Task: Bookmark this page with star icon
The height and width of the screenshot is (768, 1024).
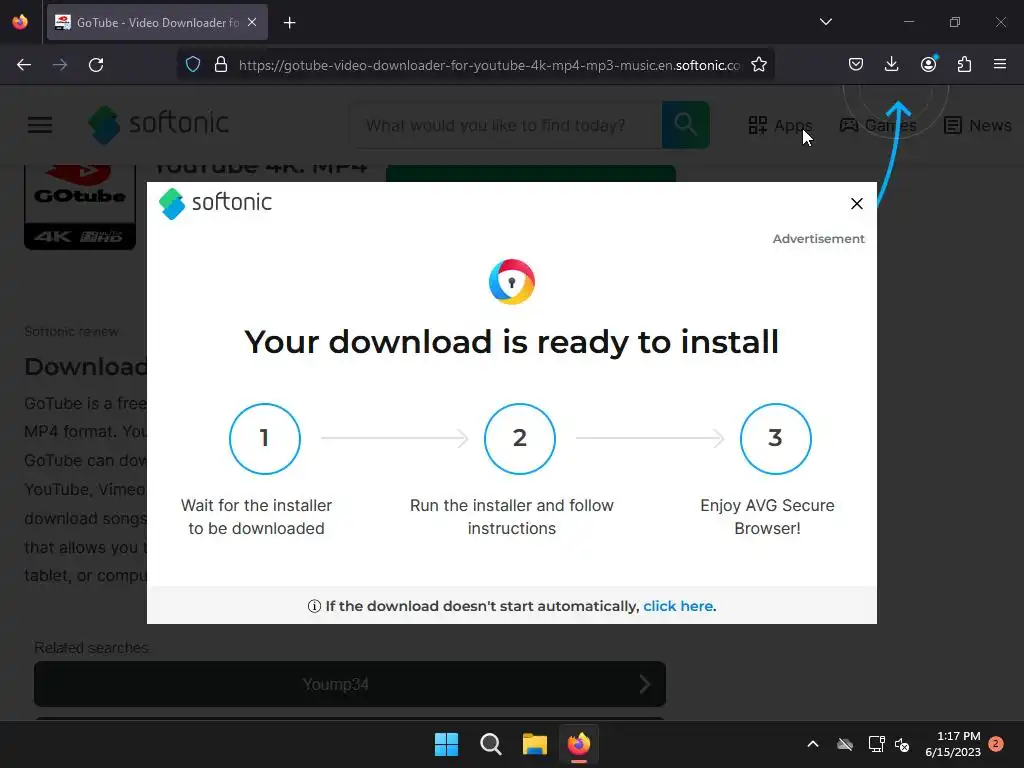Action: coord(759,65)
